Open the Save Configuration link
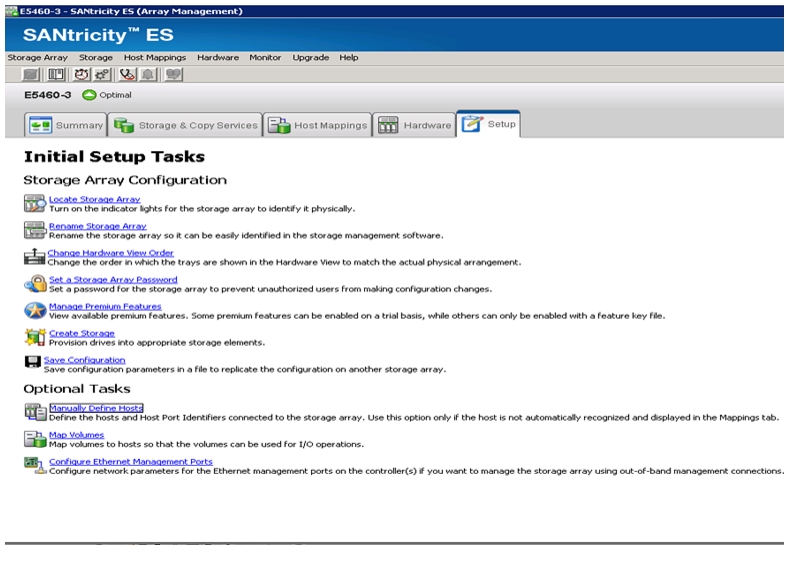The height and width of the screenshot is (574, 786). 84,360
